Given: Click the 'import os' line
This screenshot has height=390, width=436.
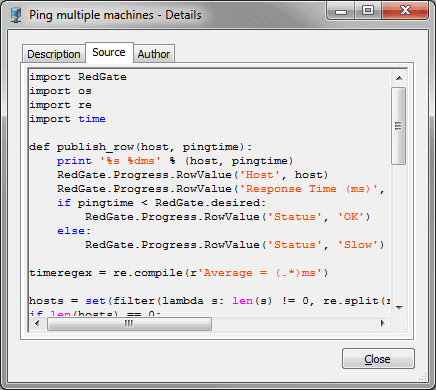Looking at the screenshot, I should coord(60,91).
